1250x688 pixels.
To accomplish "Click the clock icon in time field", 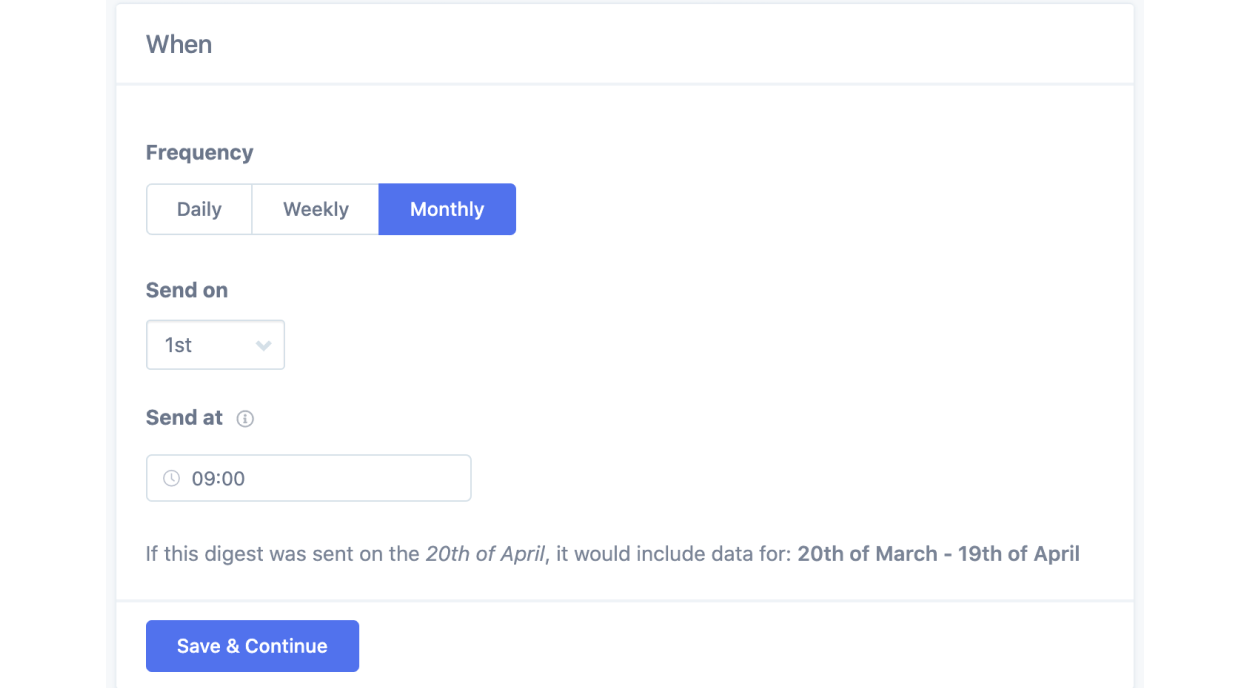I will [x=172, y=479].
